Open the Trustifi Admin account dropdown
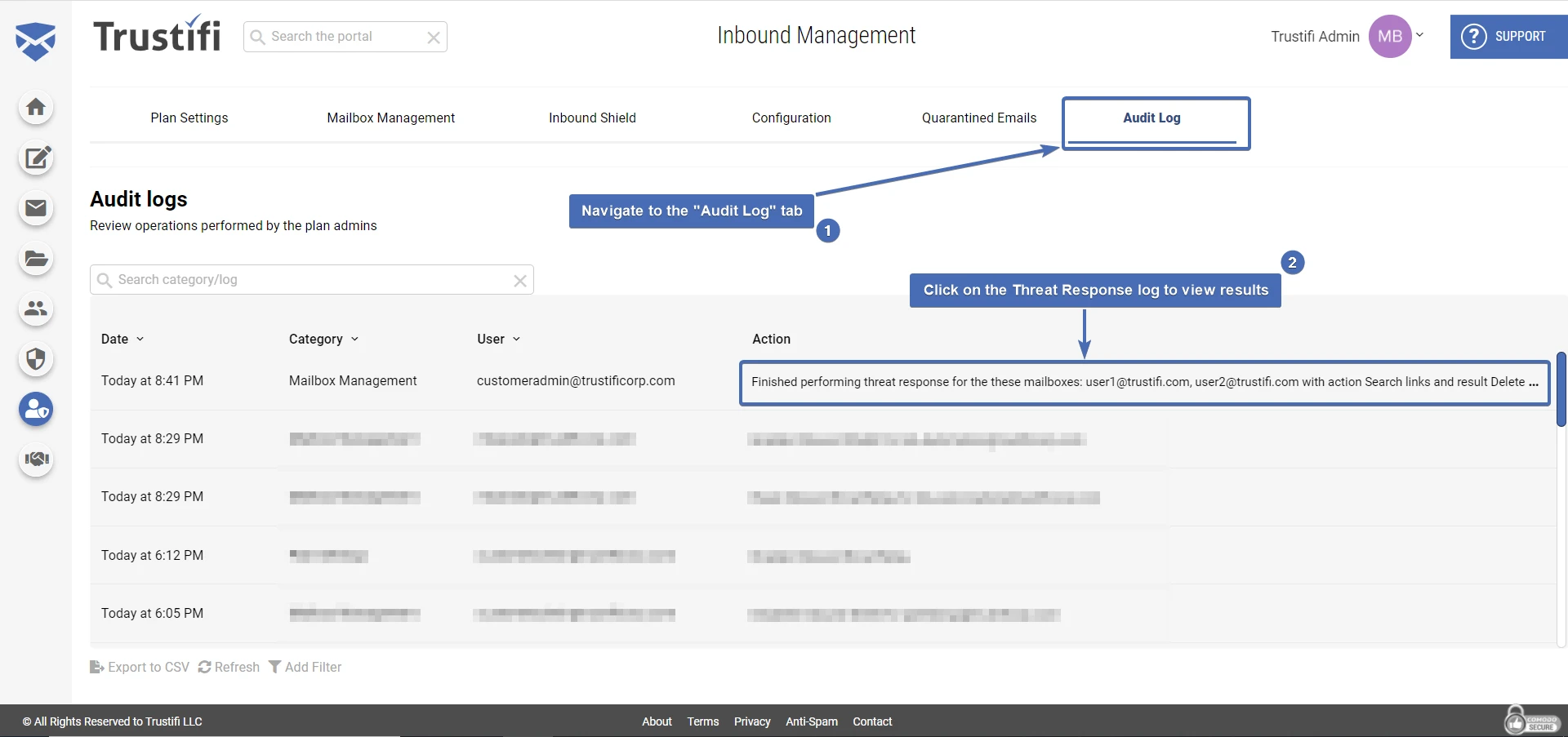This screenshot has height=737, width=1568. click(1421, 35)
